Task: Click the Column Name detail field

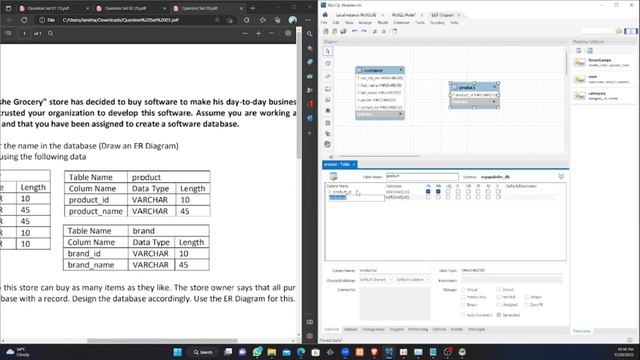Action: click(x=395, y=270)
